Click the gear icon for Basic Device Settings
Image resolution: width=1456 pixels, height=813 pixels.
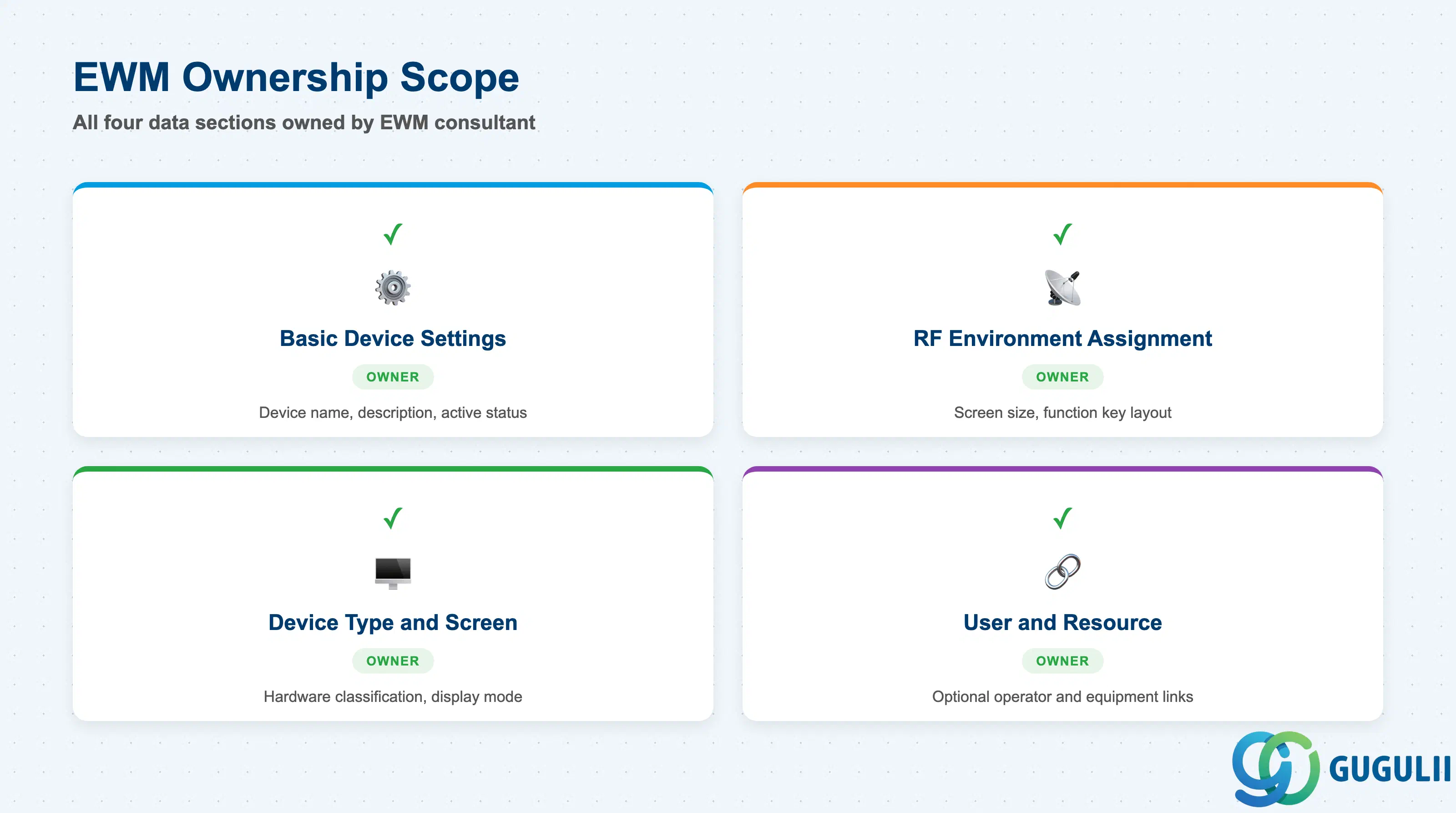pos(393,288)
